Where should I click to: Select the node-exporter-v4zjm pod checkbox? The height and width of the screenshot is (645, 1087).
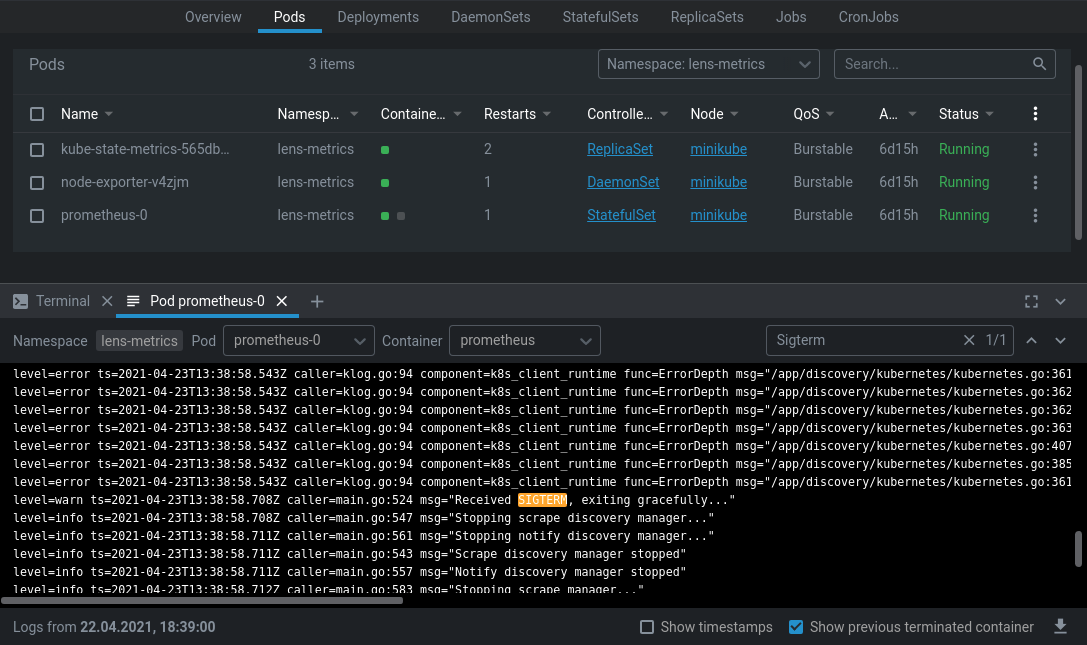point(37,182)
